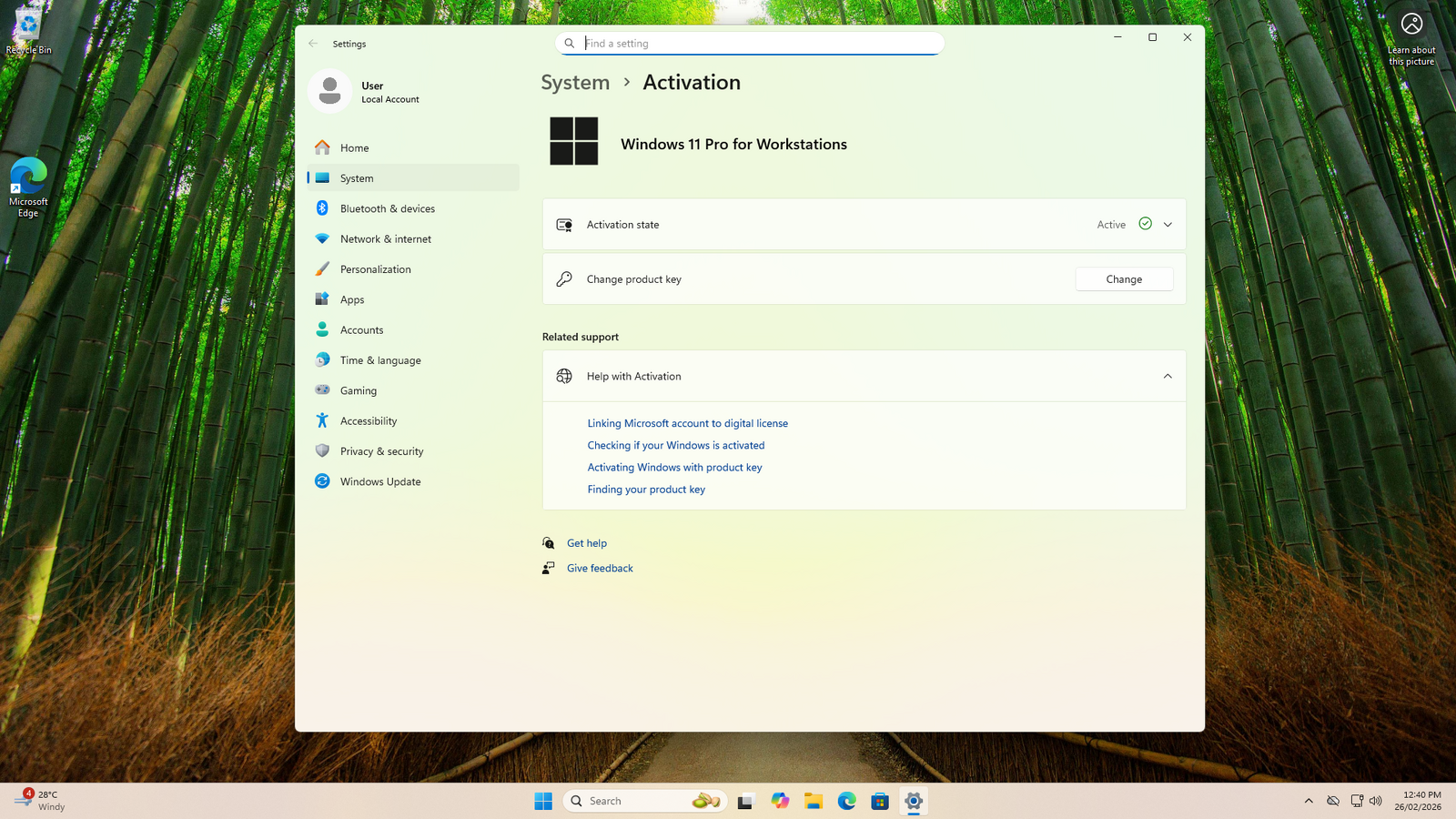This screenshot has width=1456, height=819.
Task: Expand the Activation state row
Action: [1168, 225]
